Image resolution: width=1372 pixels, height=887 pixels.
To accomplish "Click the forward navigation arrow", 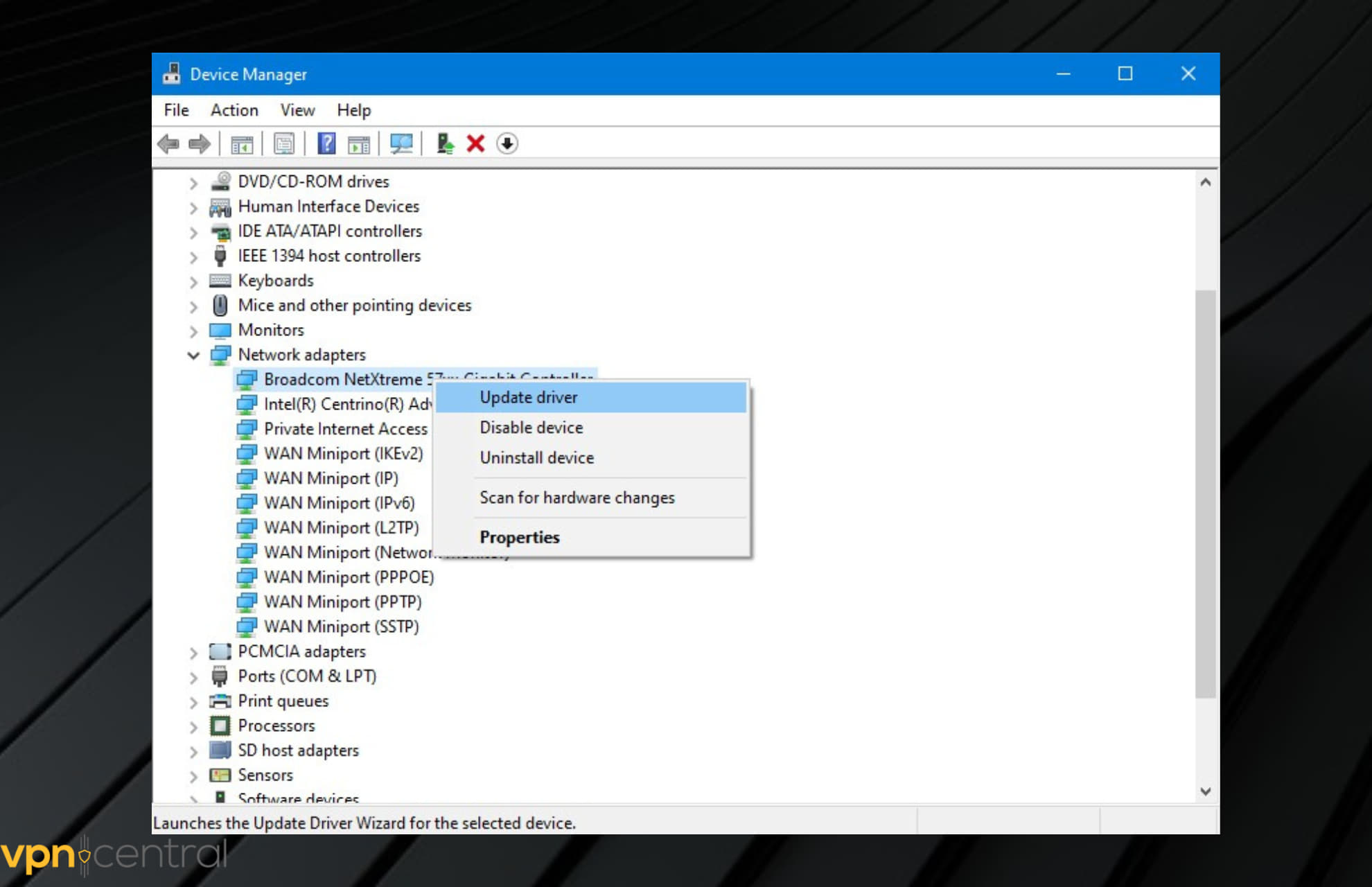I will (200, 143).
